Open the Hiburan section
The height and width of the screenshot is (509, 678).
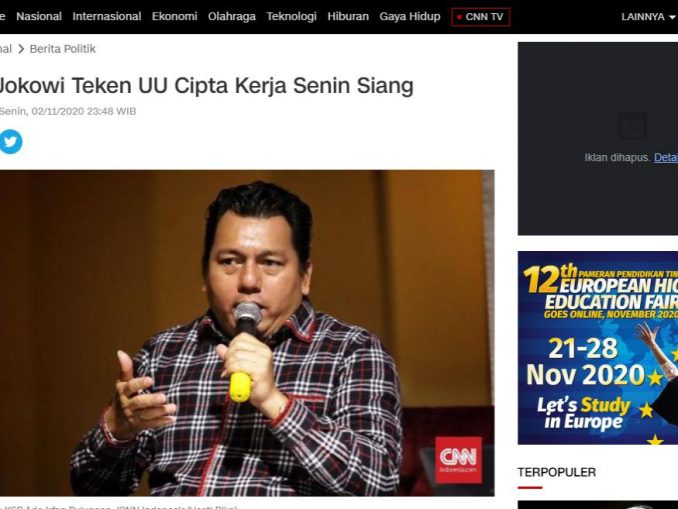coord(348,16)
